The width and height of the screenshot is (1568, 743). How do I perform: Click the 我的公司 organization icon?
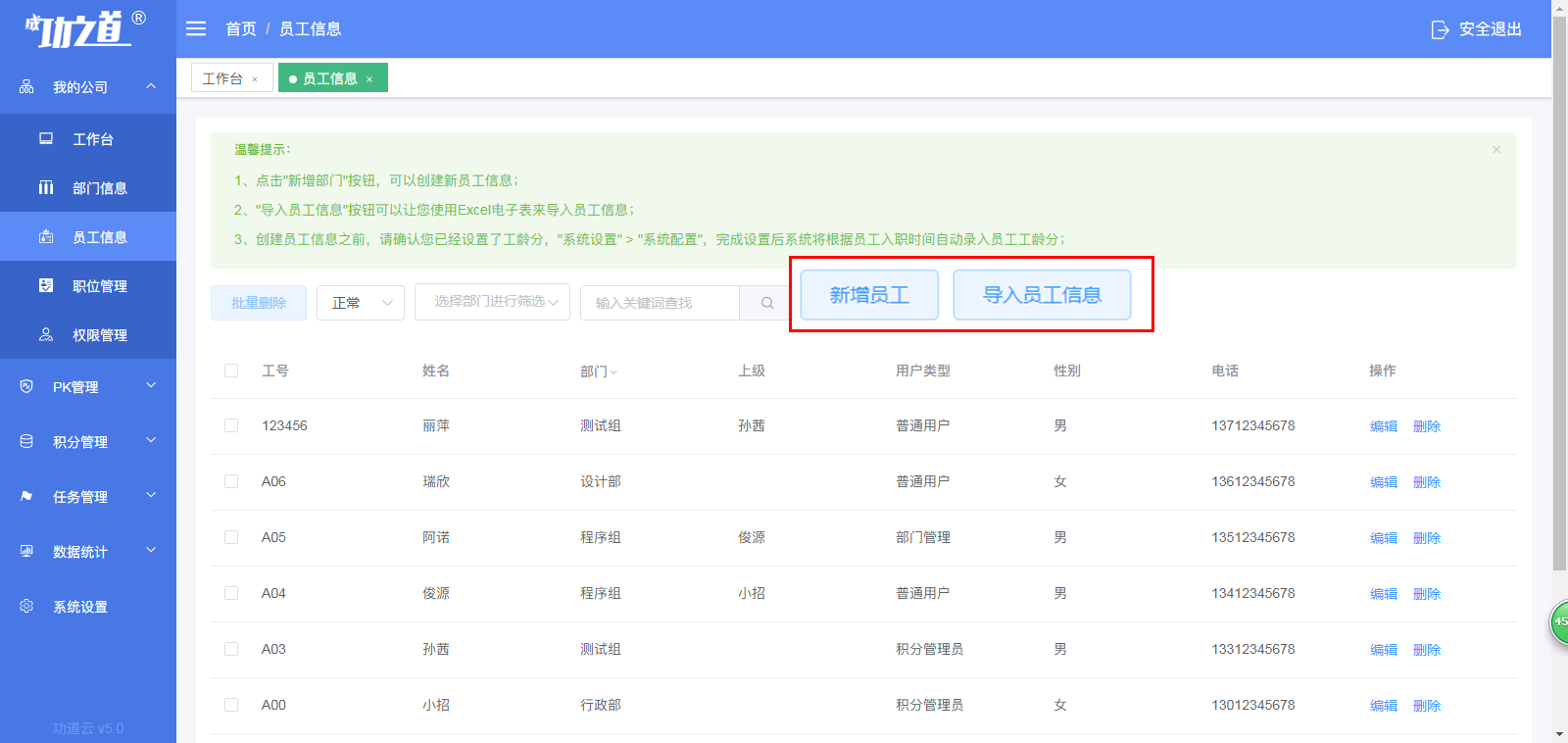[x=26, y=87]
